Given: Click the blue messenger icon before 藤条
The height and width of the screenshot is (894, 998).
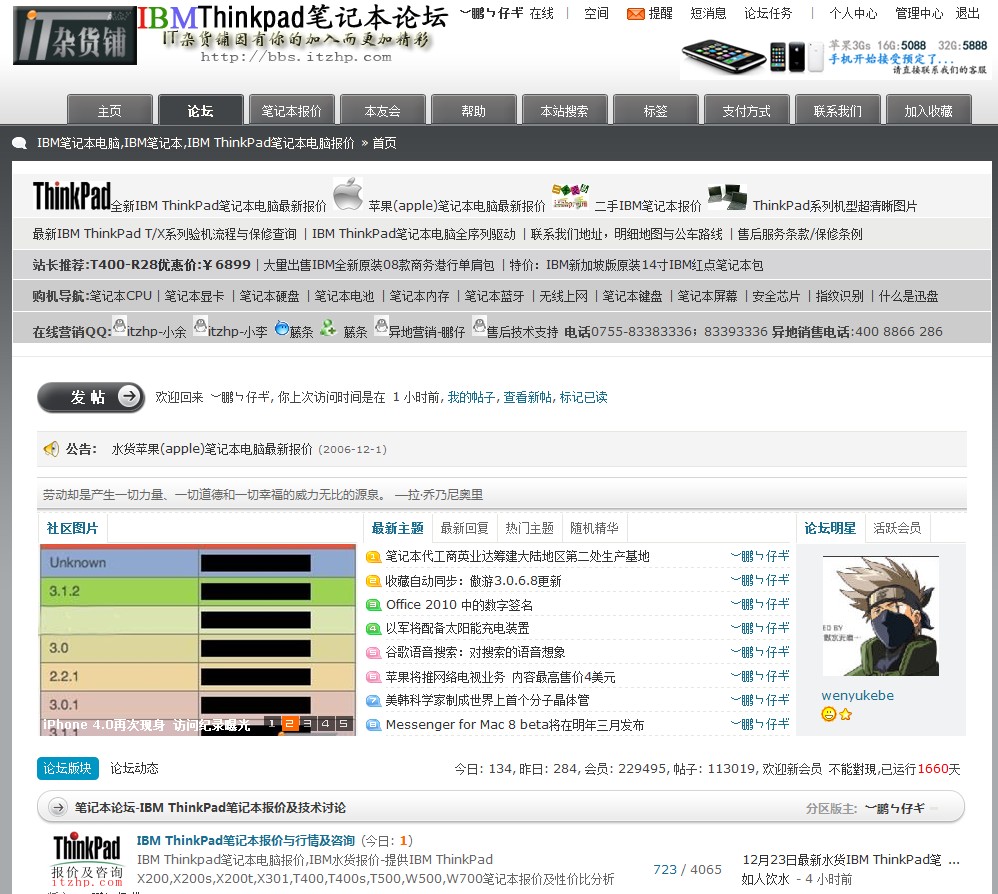Looking at the screenshot, I should pos(282,328).
